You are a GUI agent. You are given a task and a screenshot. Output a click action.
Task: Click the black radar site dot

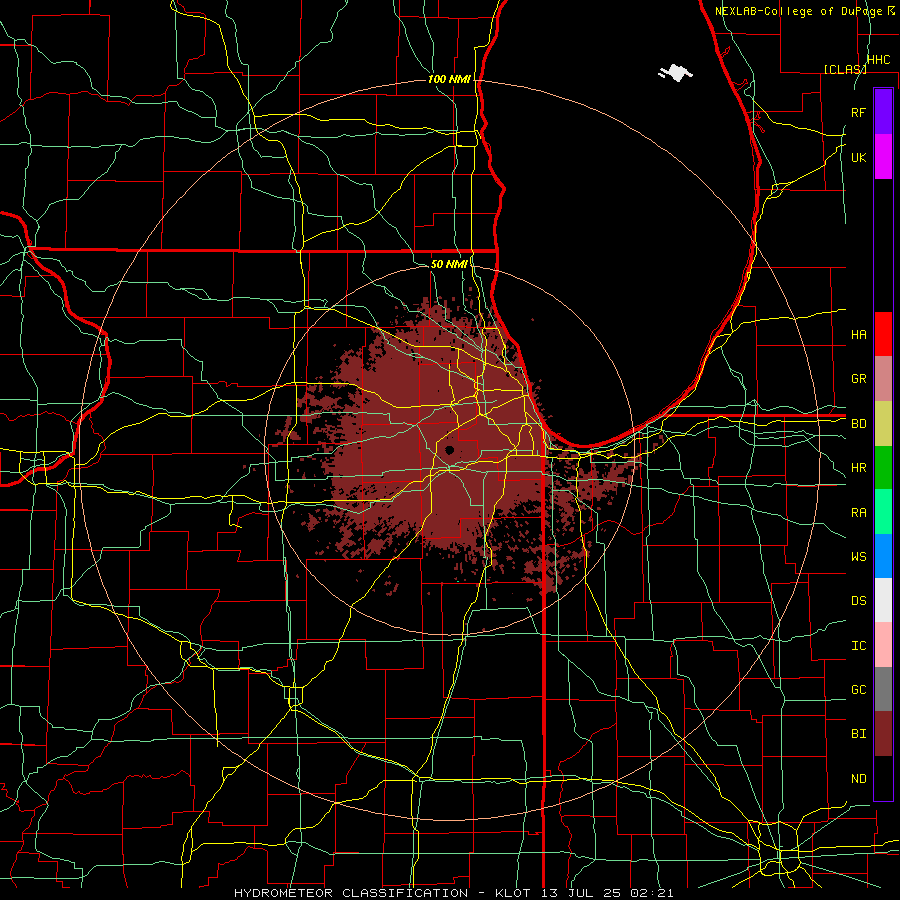449,450
